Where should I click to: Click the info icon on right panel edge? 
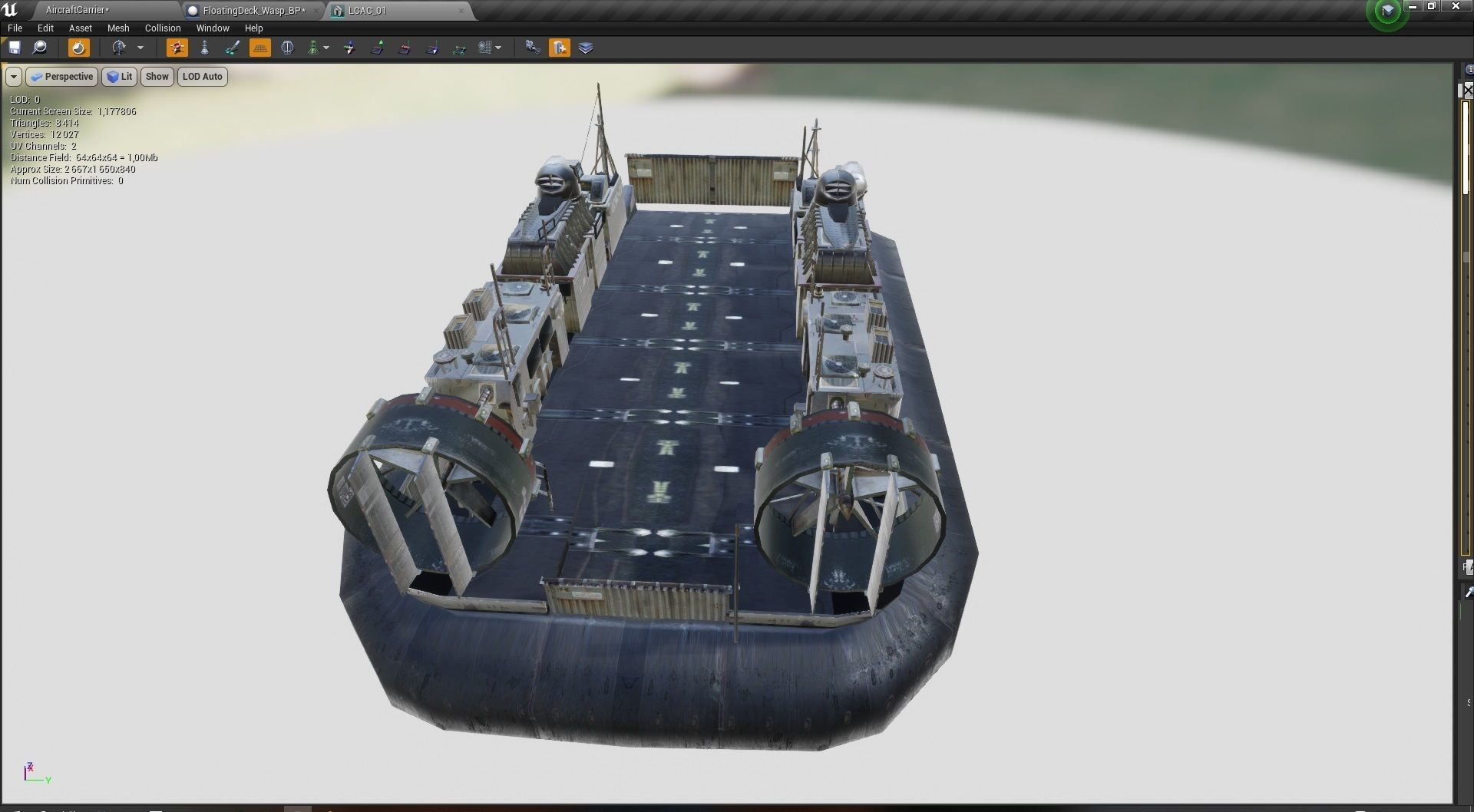1469,70
